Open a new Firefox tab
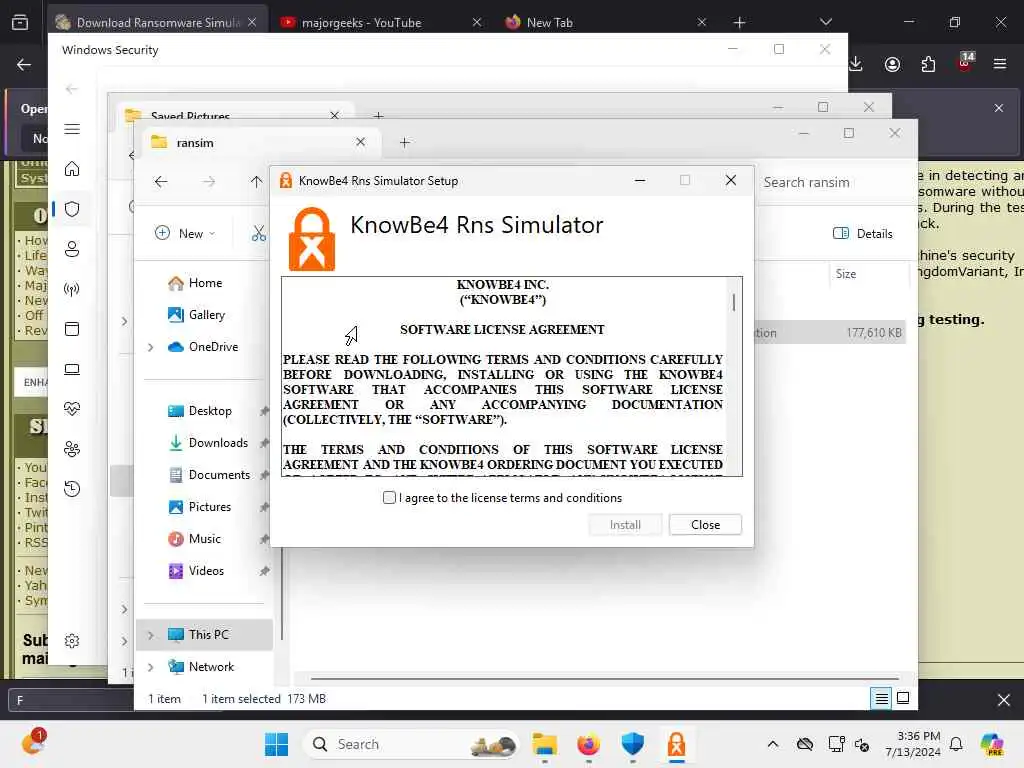The height and width of the screenshot is (768, 1024). pos(739,22)
